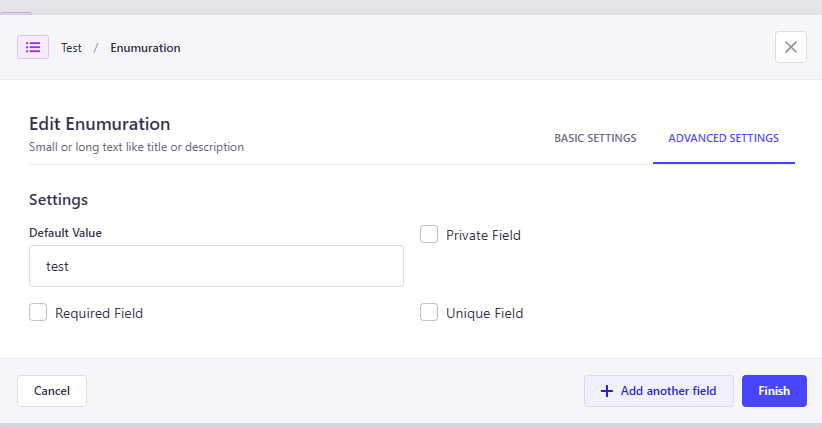Click the plus icon beside Add another field
The width and height of the screenshot is (822, 427).
coord(606,391)
